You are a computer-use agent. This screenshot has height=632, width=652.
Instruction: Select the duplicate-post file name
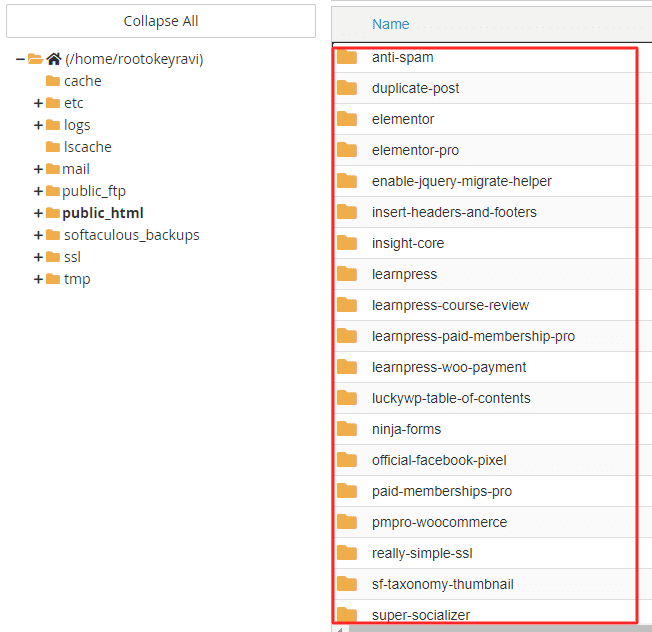[x=415, y=88]
